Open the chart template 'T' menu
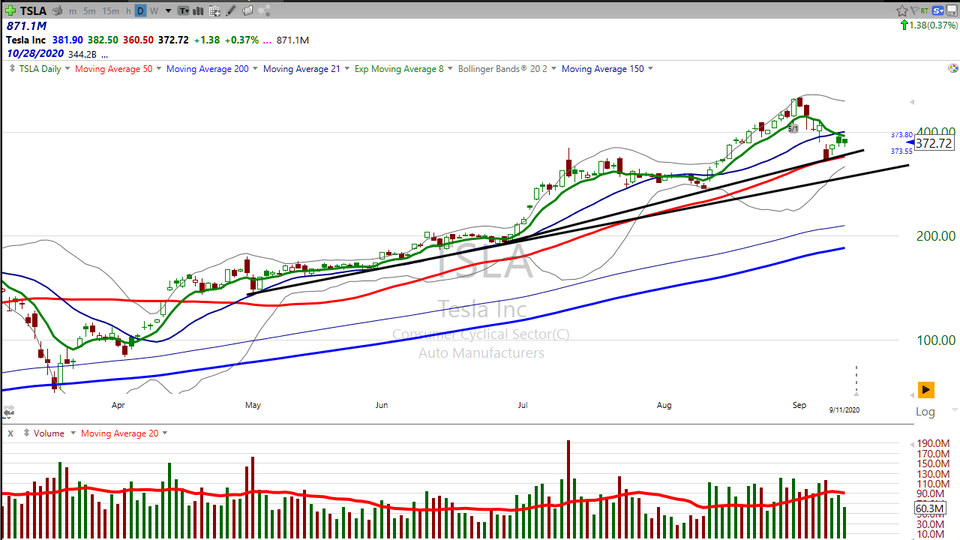 [184, 11]
